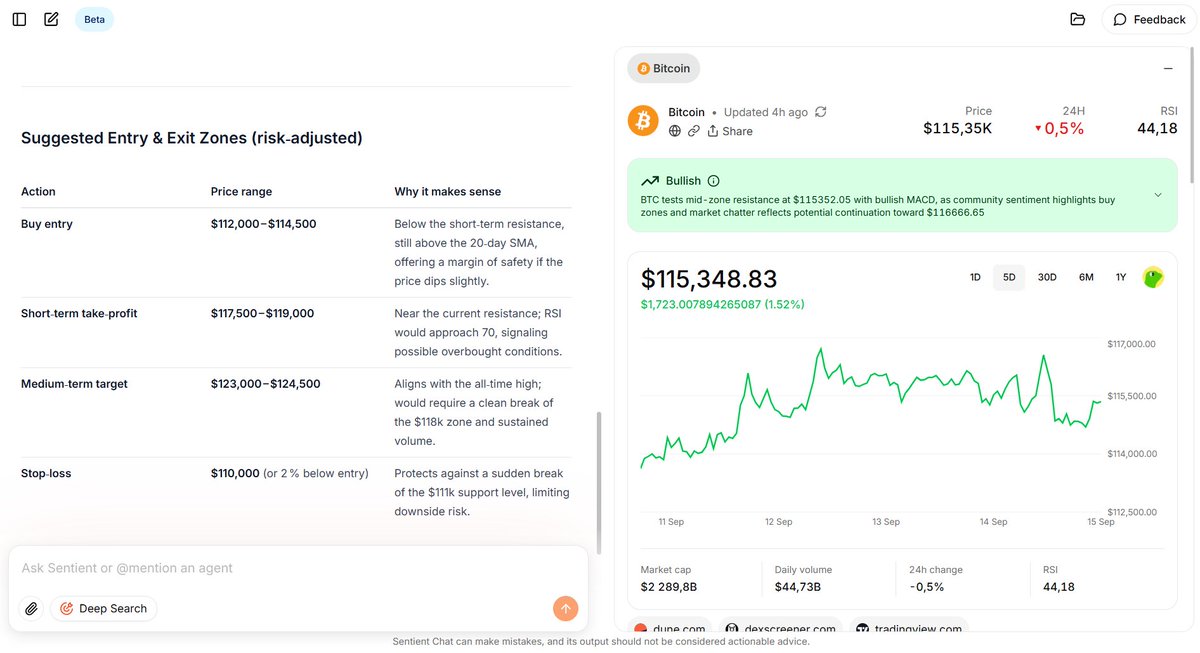Toggle the sidebar panel icon
This screenshot has width=1200, height=653.
pos(19,19)
